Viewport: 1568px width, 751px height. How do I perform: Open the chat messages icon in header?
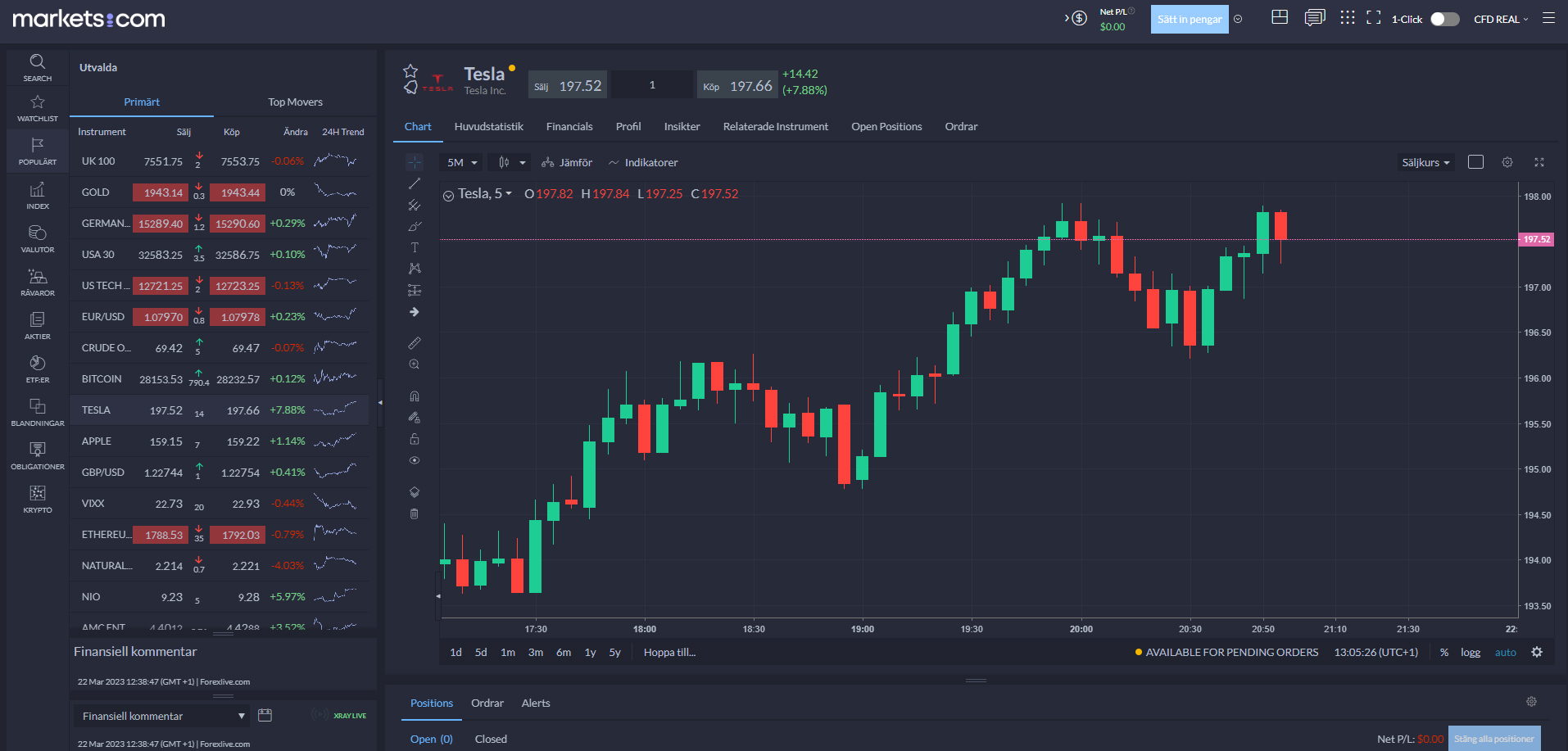(x=1315, y=18)
